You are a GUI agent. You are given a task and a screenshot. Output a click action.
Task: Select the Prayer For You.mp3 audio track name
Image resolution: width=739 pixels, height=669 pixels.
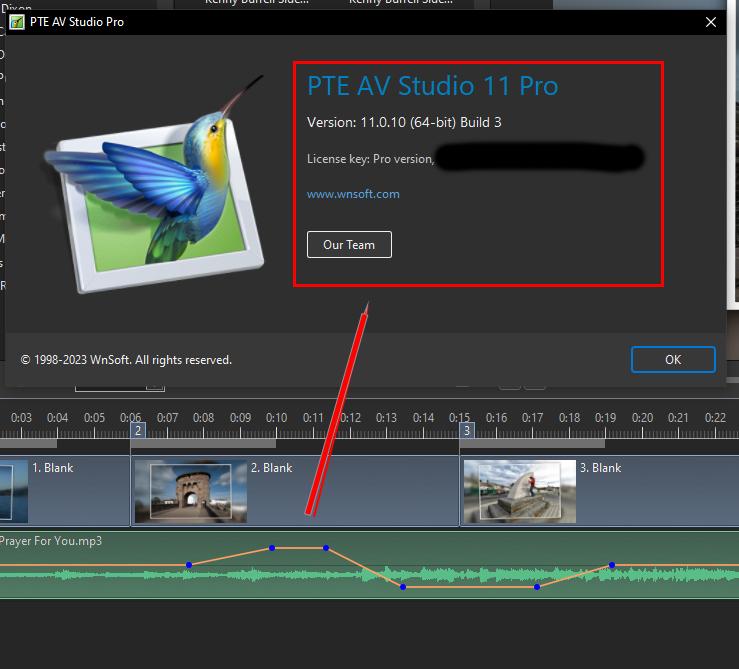coord(50,541)
